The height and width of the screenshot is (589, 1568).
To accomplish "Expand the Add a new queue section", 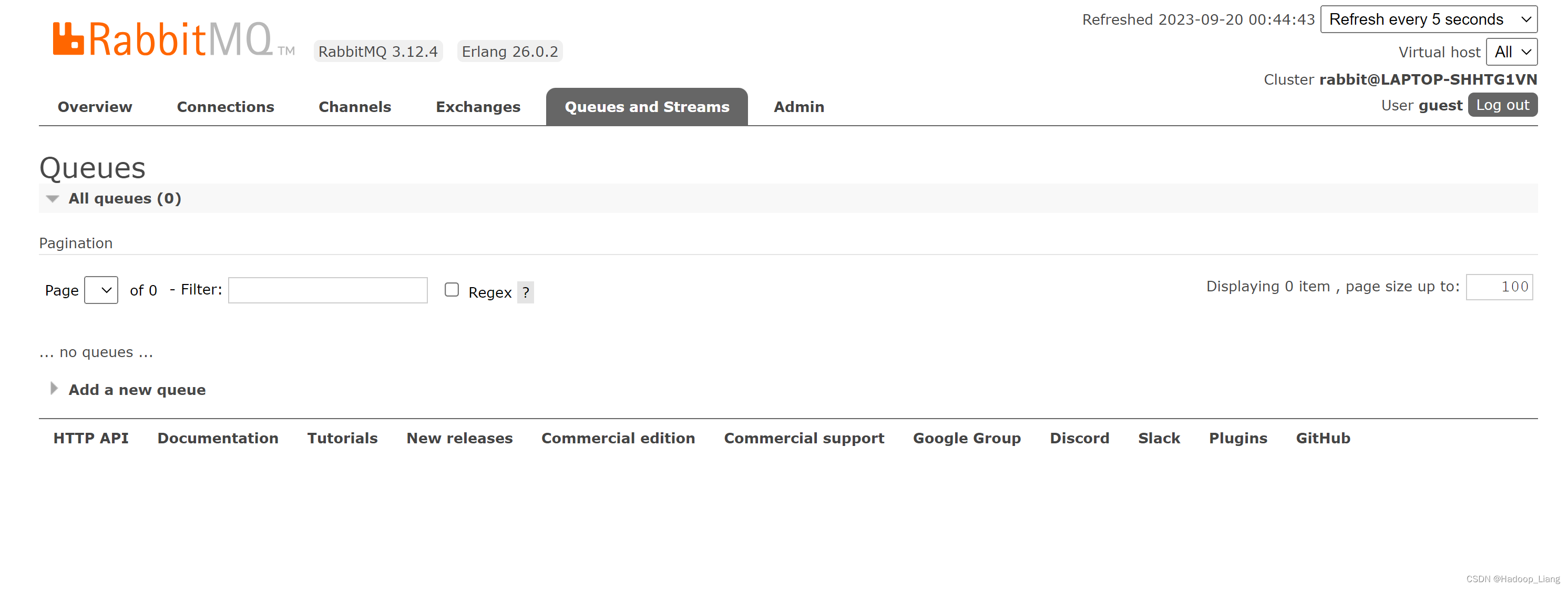I will tap(137, 388).
